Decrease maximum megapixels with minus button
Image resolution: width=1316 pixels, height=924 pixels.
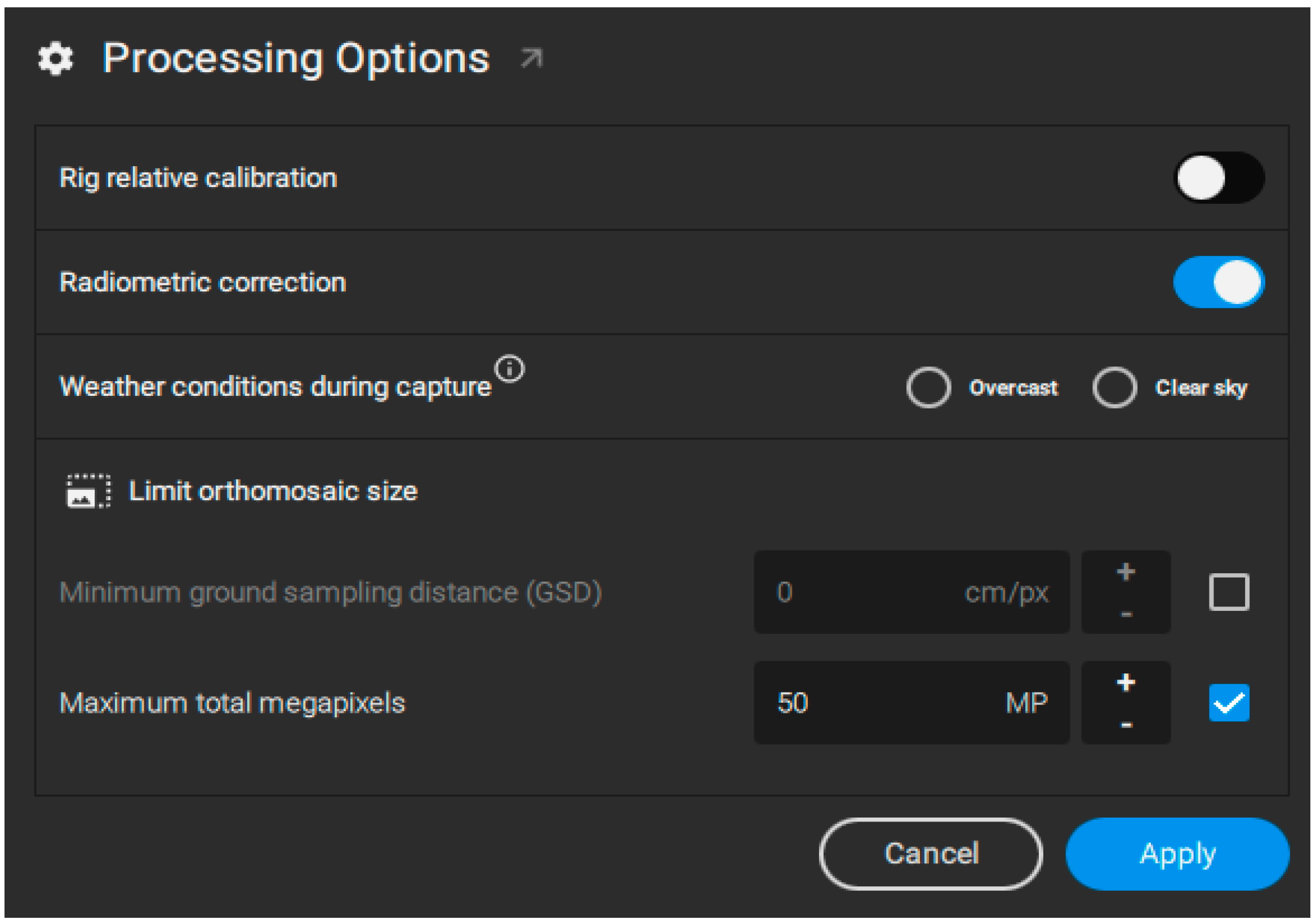[1126, 725]
